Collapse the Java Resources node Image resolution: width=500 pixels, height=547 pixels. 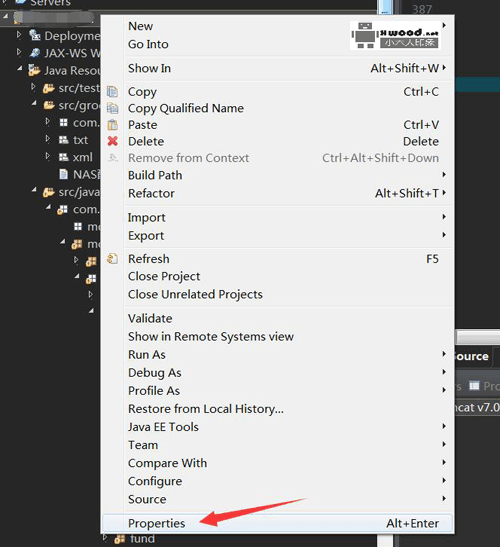click(20, 68)
